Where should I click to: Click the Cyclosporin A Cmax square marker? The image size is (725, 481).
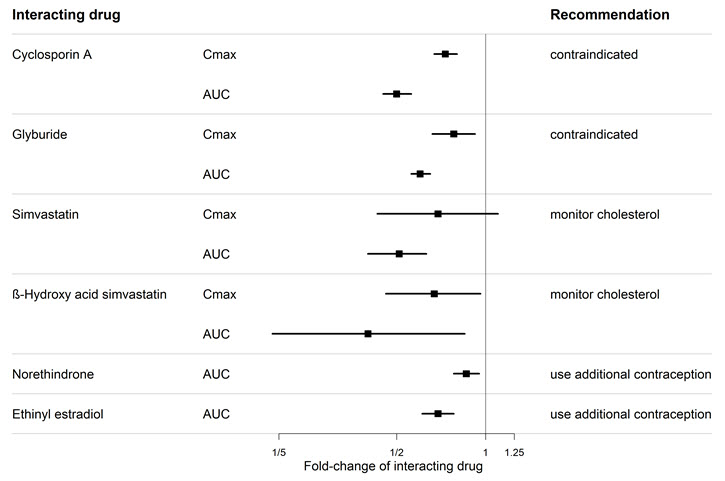click(445, 53)
